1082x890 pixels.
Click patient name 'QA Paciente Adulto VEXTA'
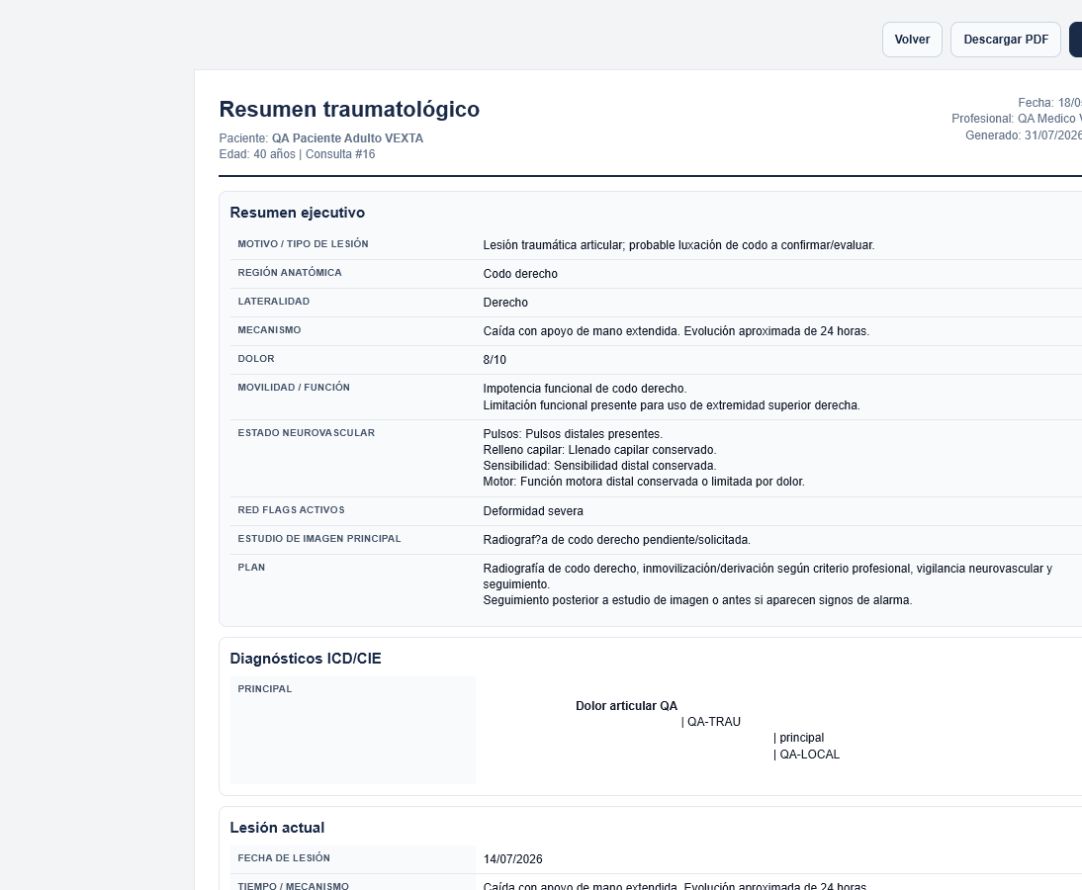[x=347, y=138]
